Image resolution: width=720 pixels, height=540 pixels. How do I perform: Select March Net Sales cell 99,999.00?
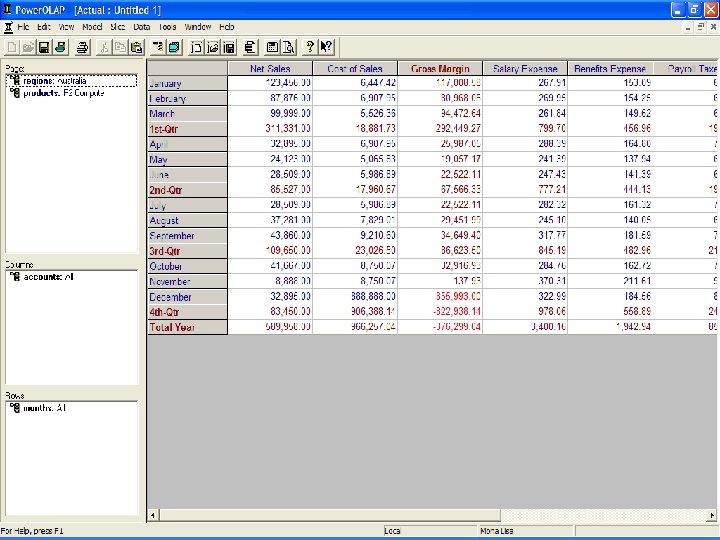pos(270,113)
